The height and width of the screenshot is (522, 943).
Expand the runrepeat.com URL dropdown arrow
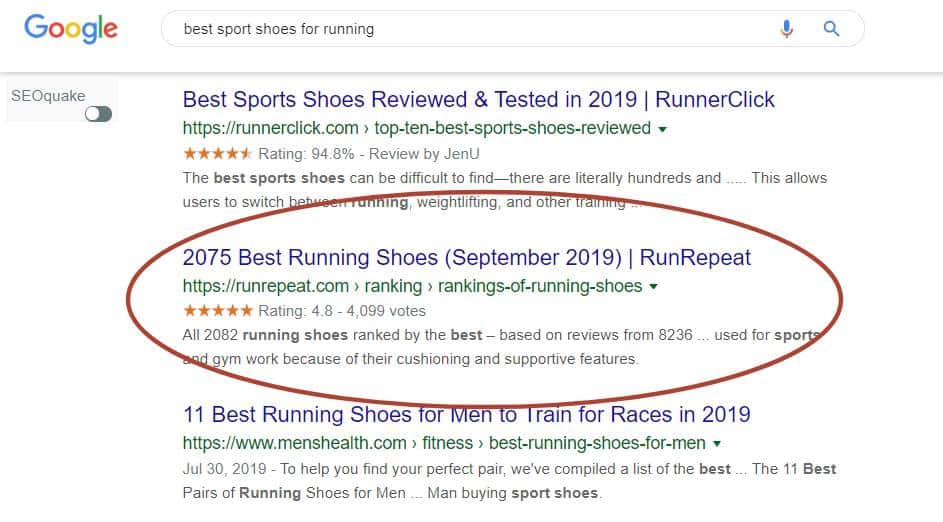coord(653,287)
